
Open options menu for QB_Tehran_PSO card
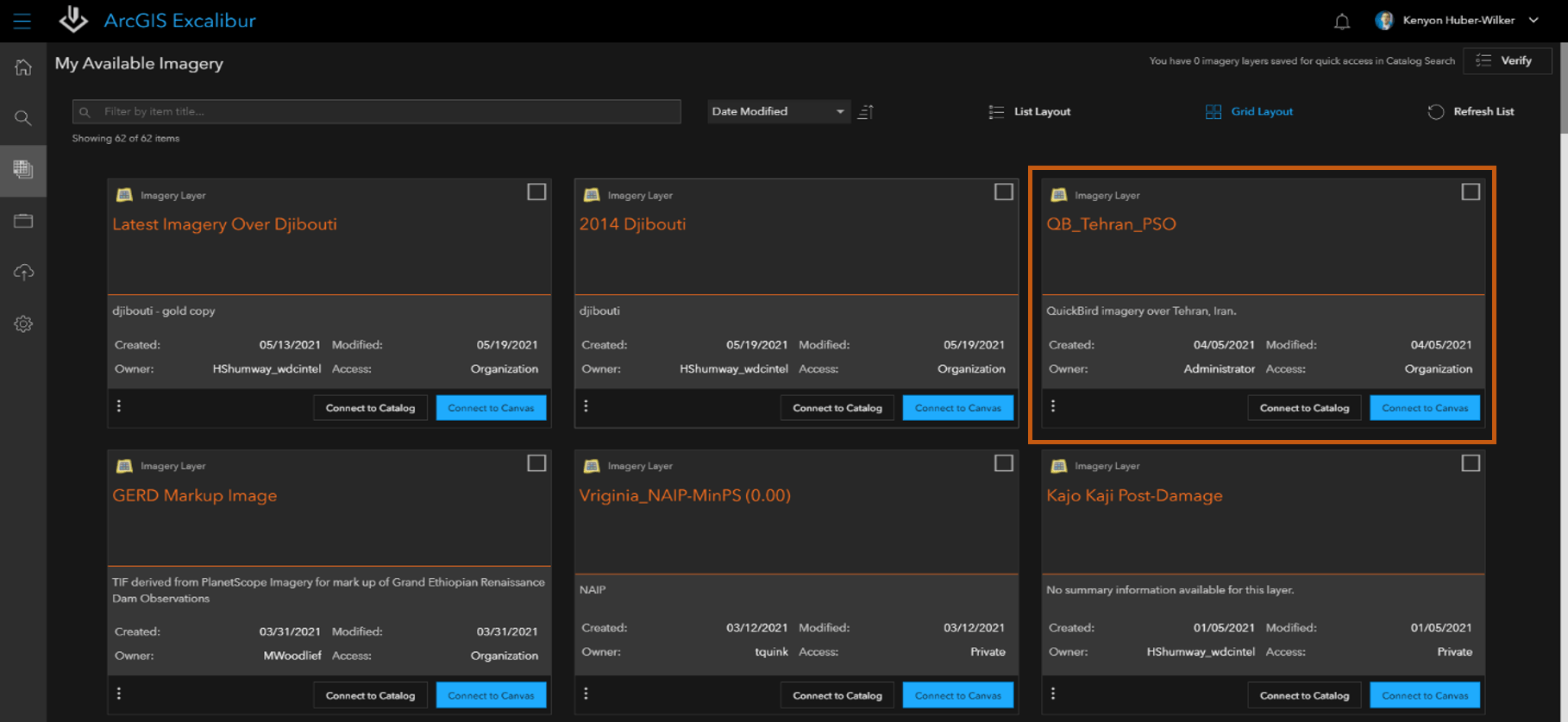pos(1053,406)
